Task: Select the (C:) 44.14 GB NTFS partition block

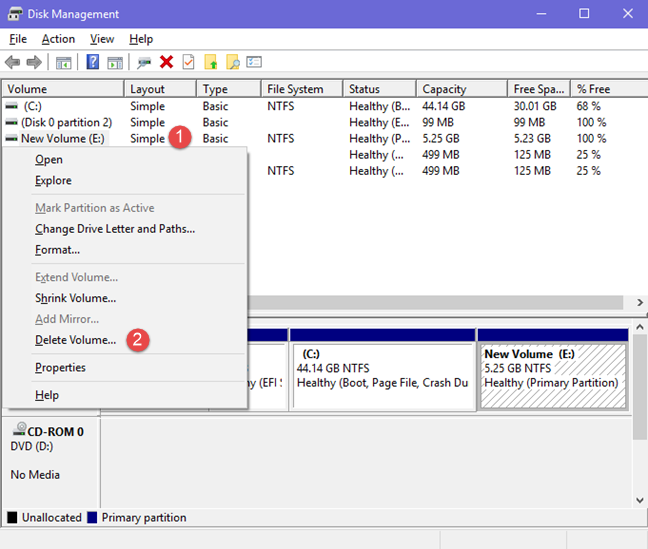Action: pyautogui.click(x=383, y=369)
